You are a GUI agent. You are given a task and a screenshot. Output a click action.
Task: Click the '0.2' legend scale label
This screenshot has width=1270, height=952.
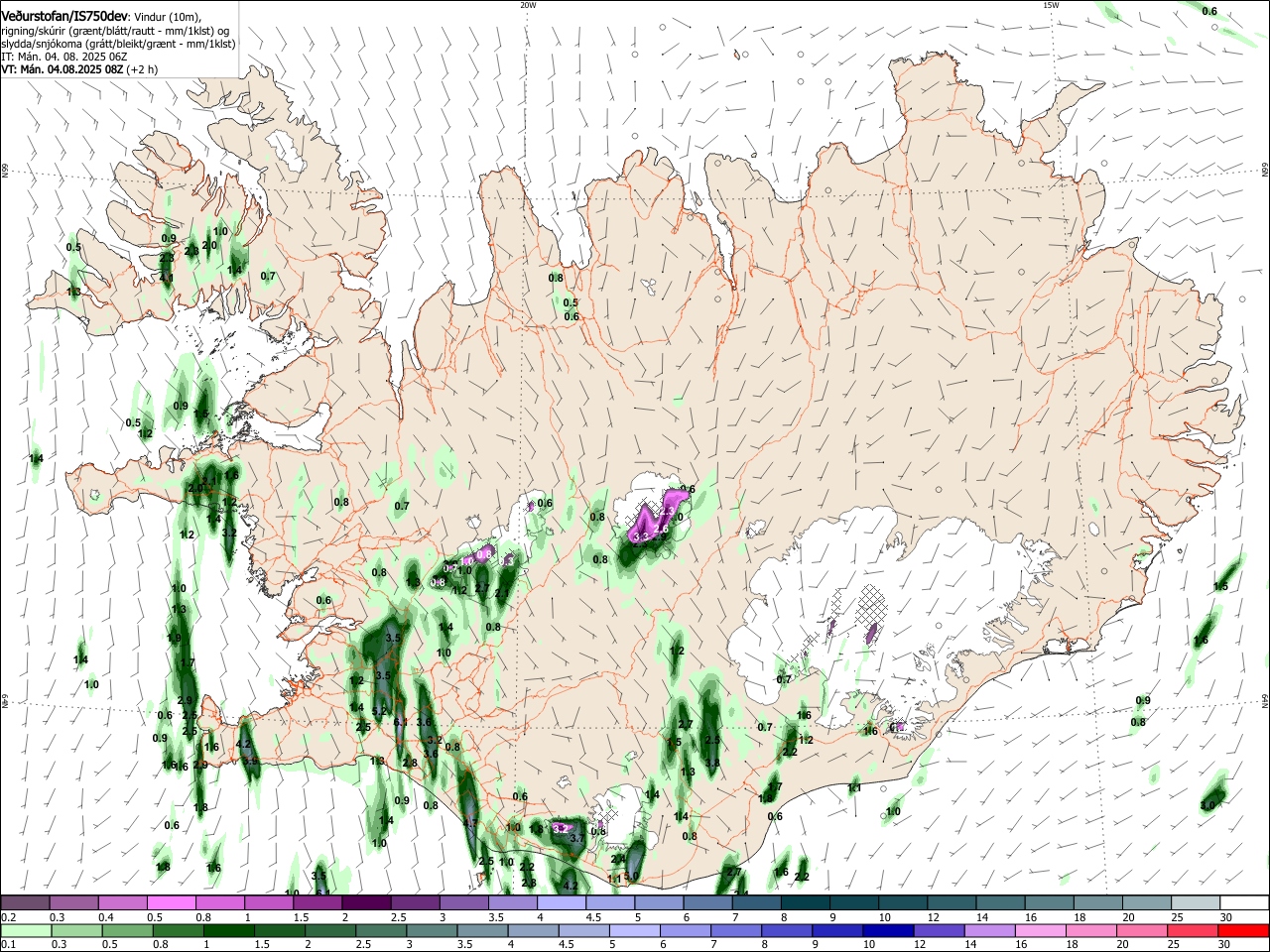click(8, 917)
